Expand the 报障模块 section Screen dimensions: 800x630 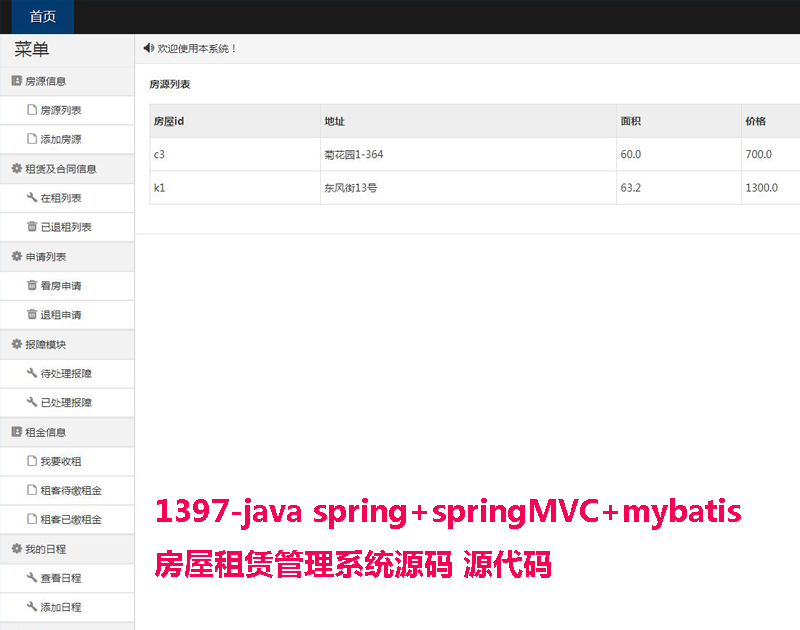click(x=67, y=344)
